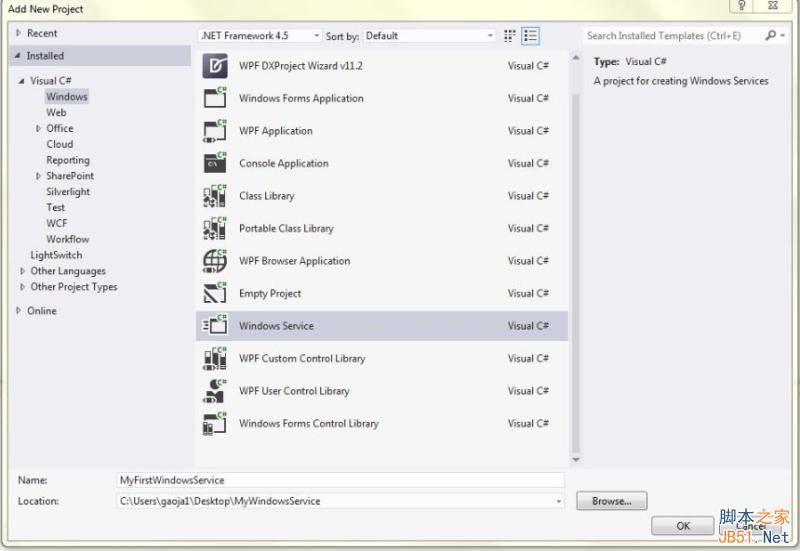Select the Test category

coord(56,208)
